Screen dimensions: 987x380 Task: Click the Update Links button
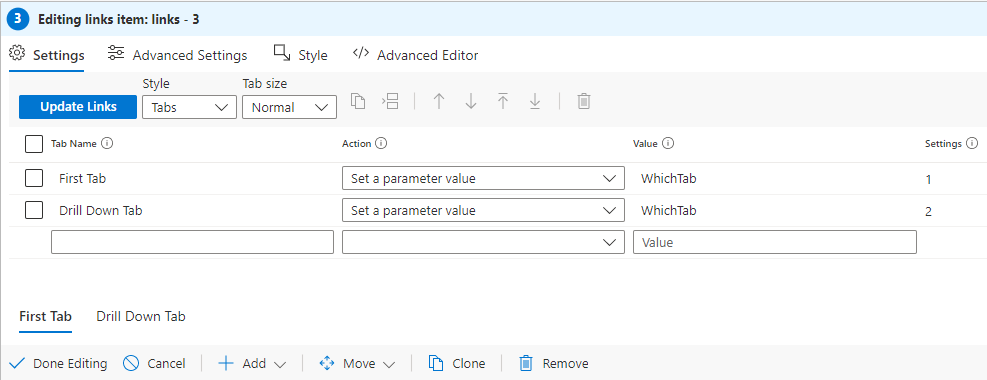pyautogui.click(x=78, y=107)
